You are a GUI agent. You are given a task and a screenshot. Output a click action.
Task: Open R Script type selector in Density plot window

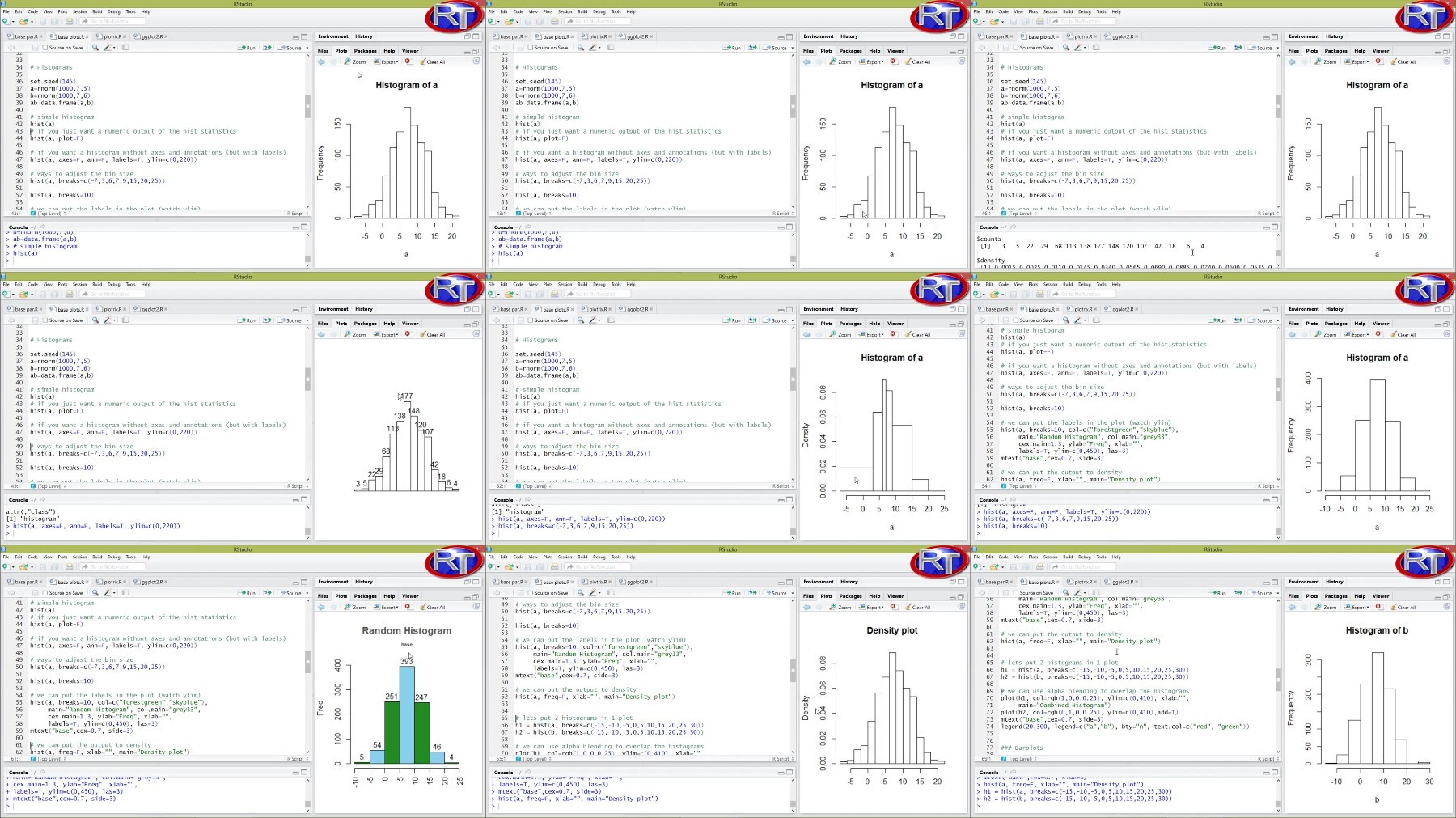[x=782, y=759]
